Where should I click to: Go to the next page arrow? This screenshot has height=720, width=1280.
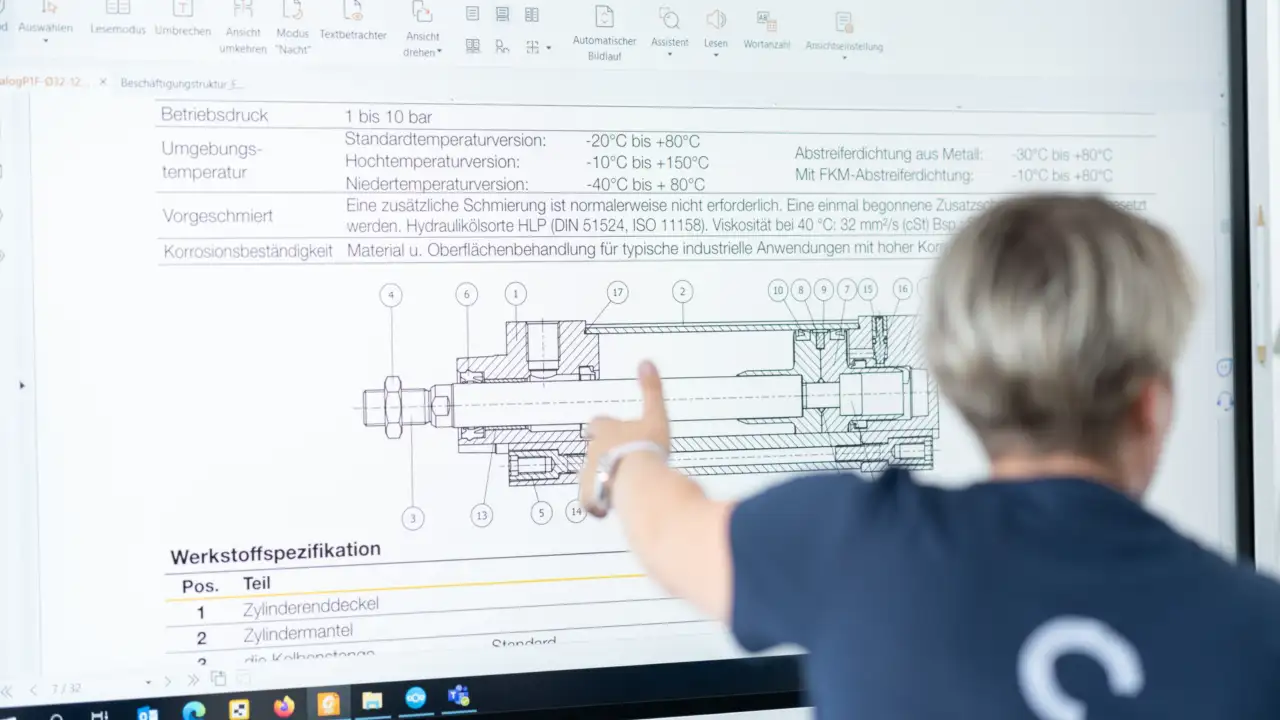point(168,682)
